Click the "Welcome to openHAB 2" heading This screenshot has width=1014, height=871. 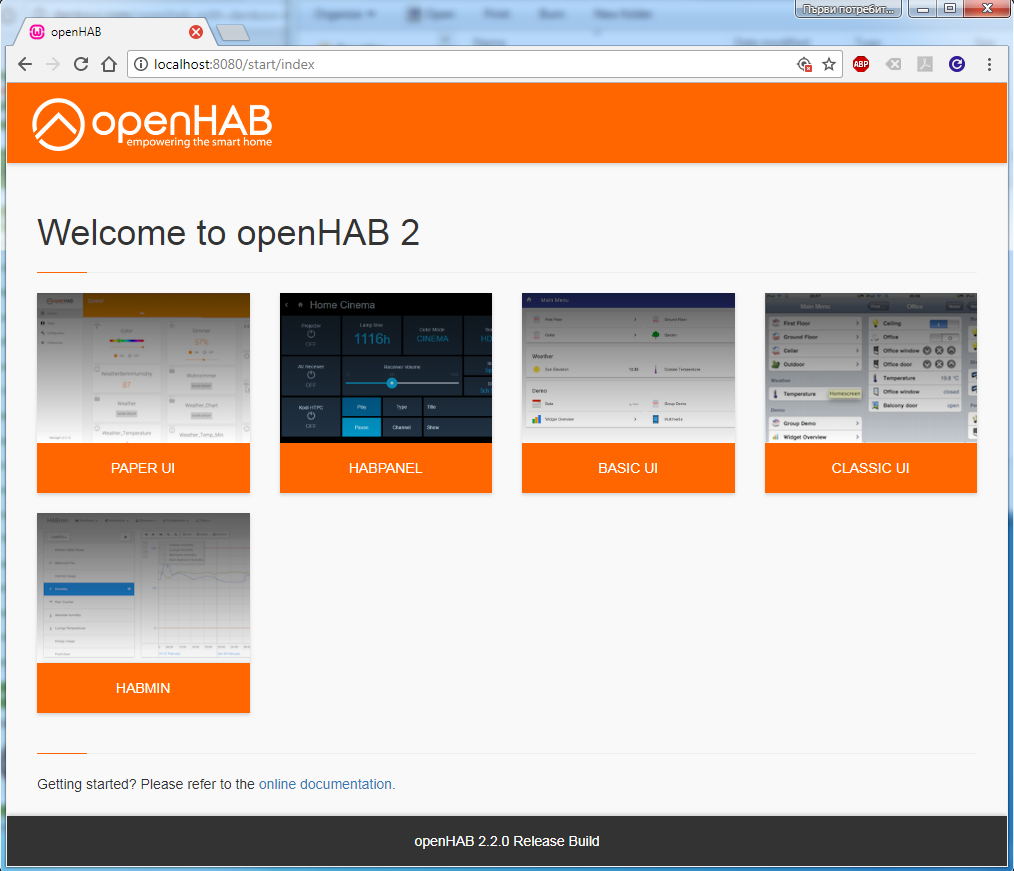point(228,233)
